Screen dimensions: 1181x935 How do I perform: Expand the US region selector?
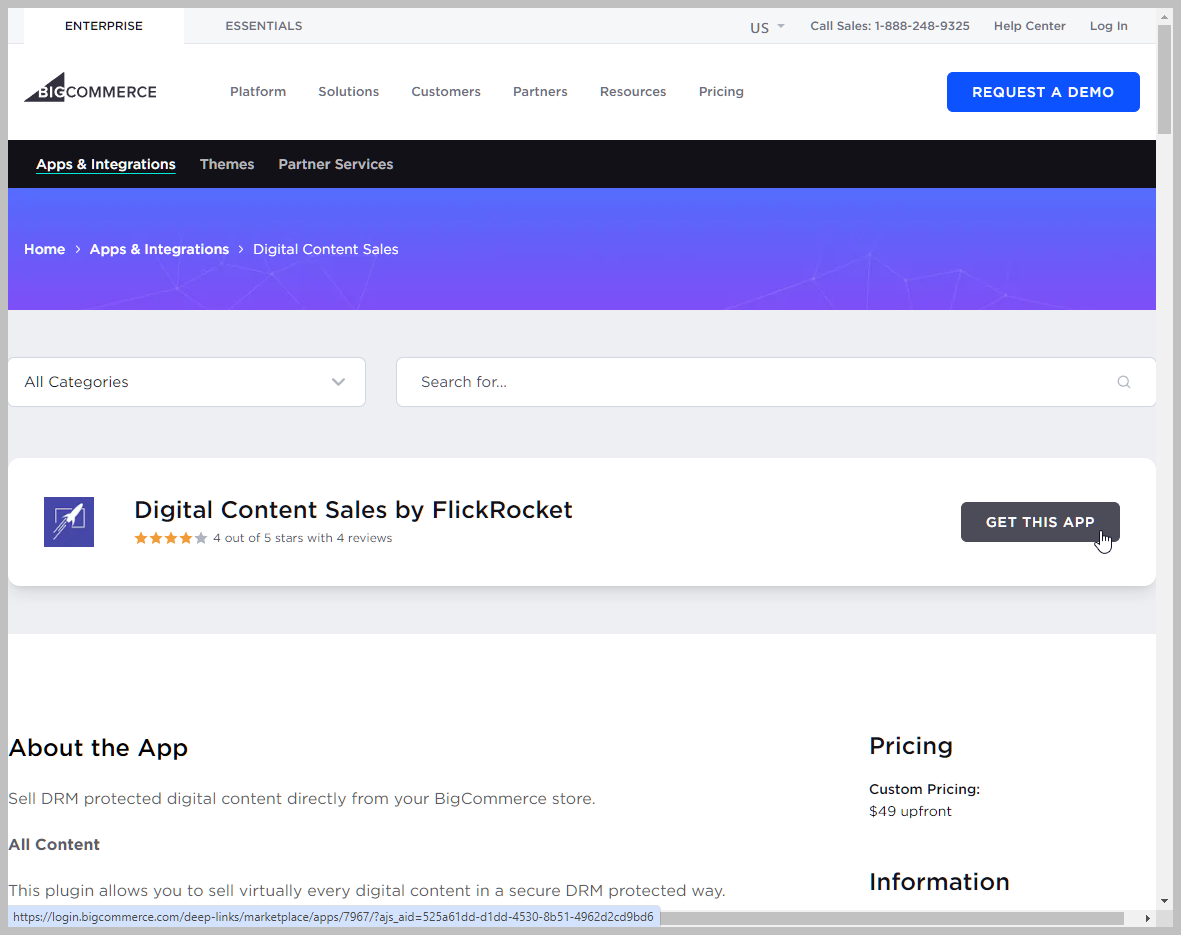tap(767, 27)
